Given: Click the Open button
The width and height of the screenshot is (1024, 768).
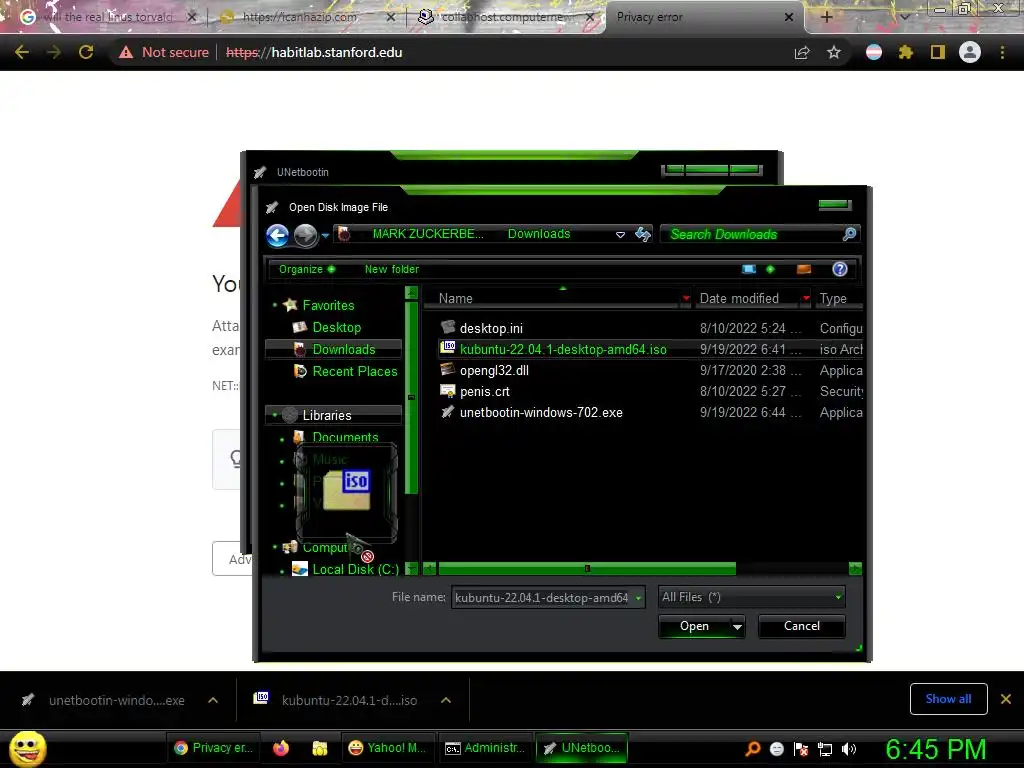Looking at the screenshot, I should click(x=694, y=626).
